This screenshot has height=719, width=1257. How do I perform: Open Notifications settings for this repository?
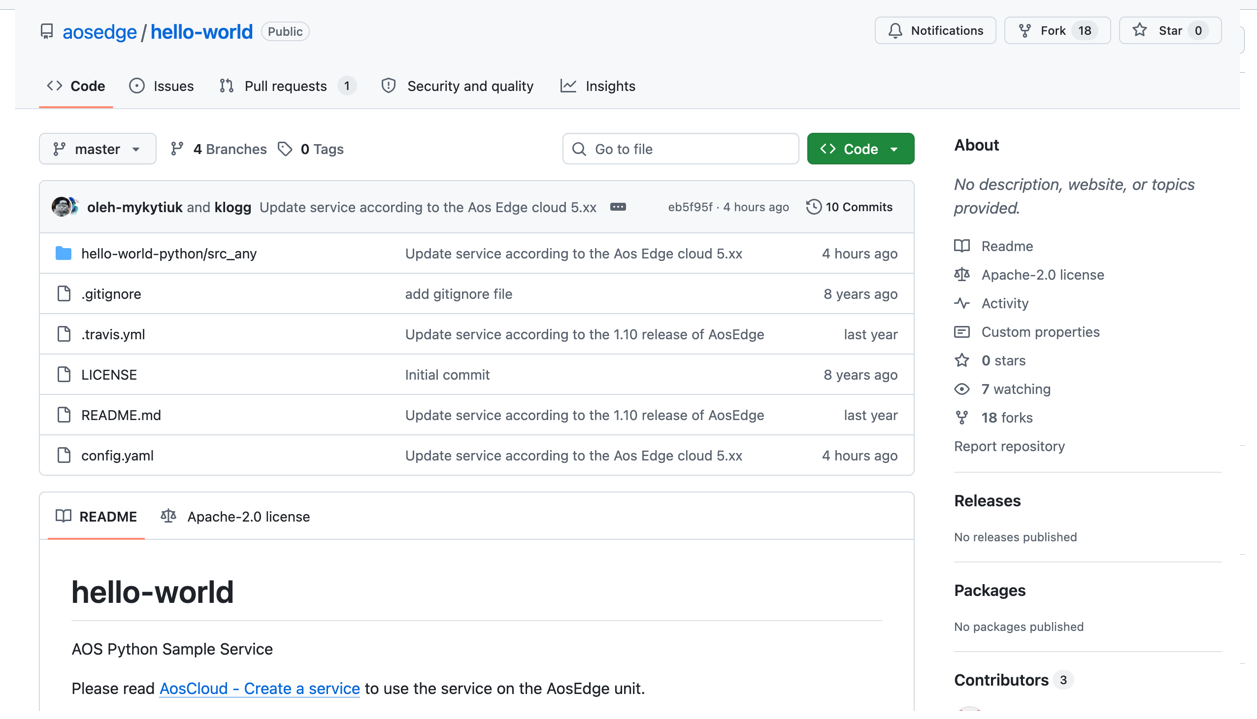click(x=935, y=31)
